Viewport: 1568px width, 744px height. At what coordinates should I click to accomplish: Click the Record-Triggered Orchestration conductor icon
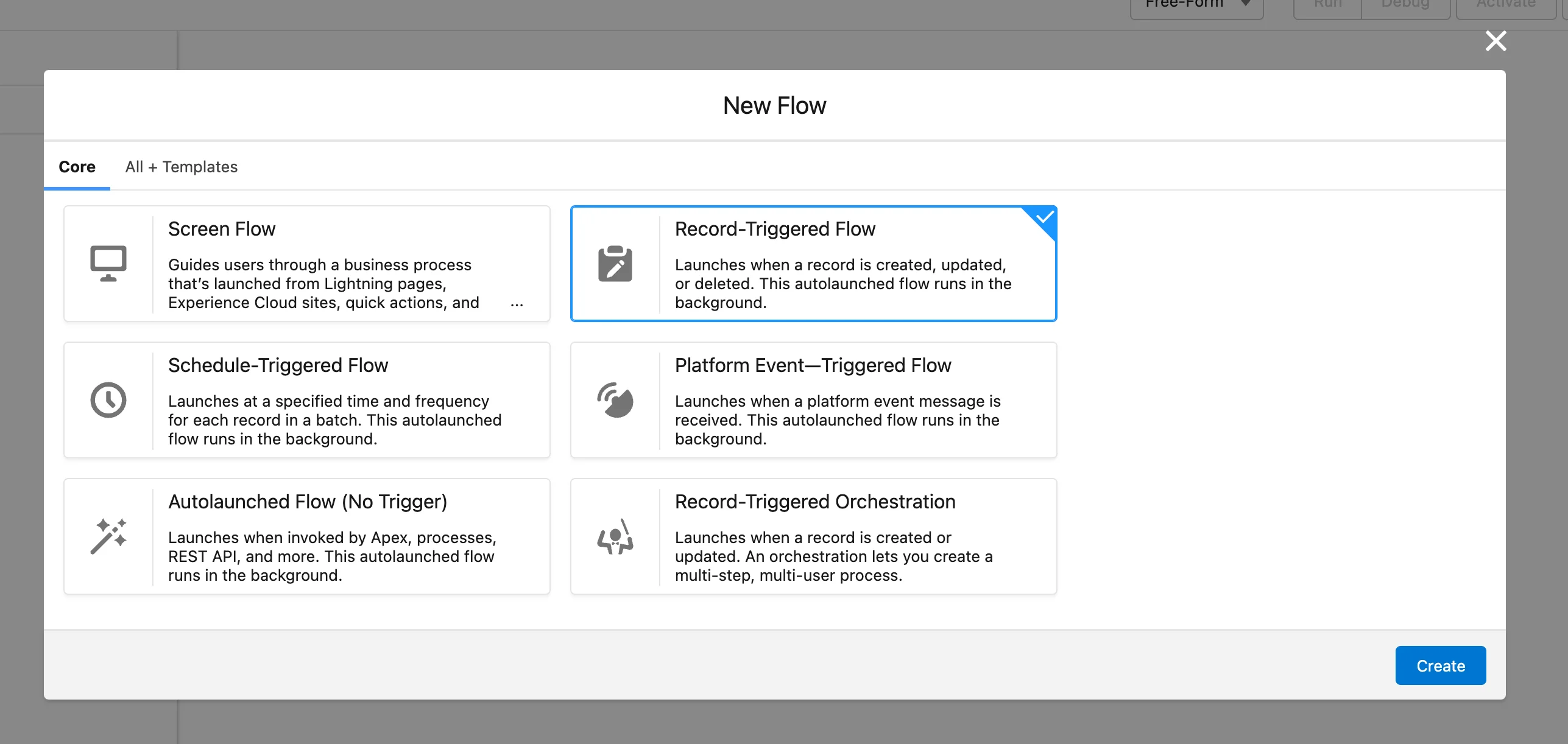pyautogui.click(x=615, y=536)
